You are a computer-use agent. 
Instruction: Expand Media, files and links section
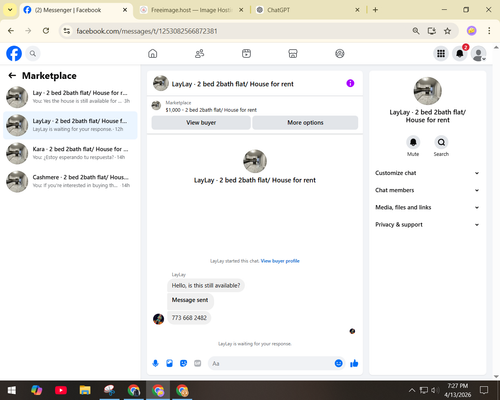(x=427, y=207)
